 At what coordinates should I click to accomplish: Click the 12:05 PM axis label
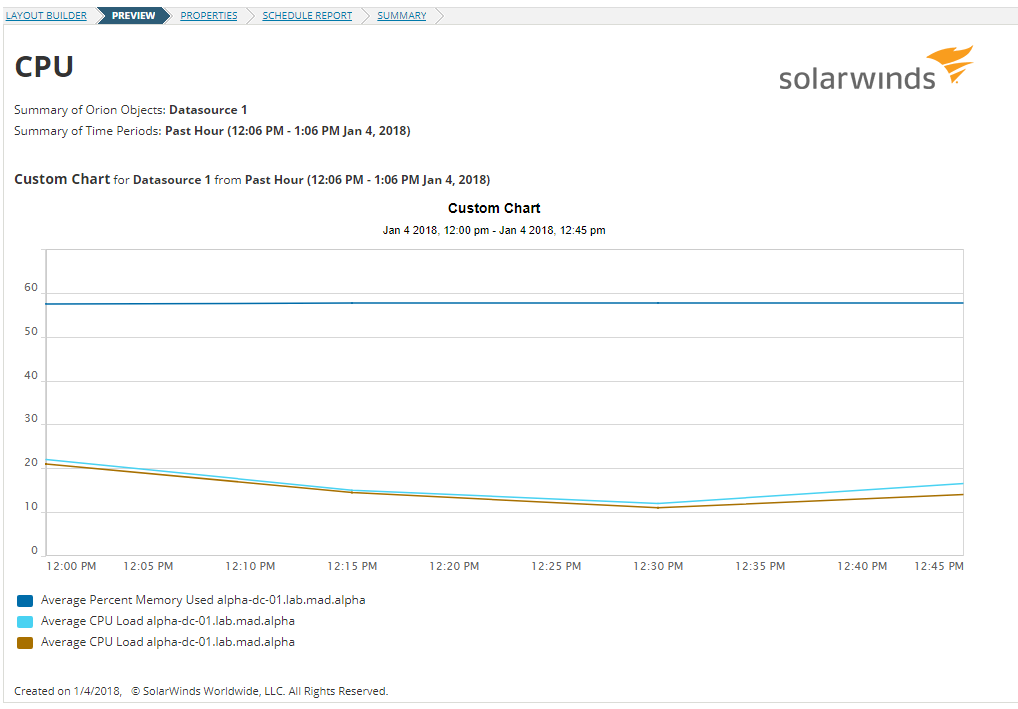tap(148, 566)
